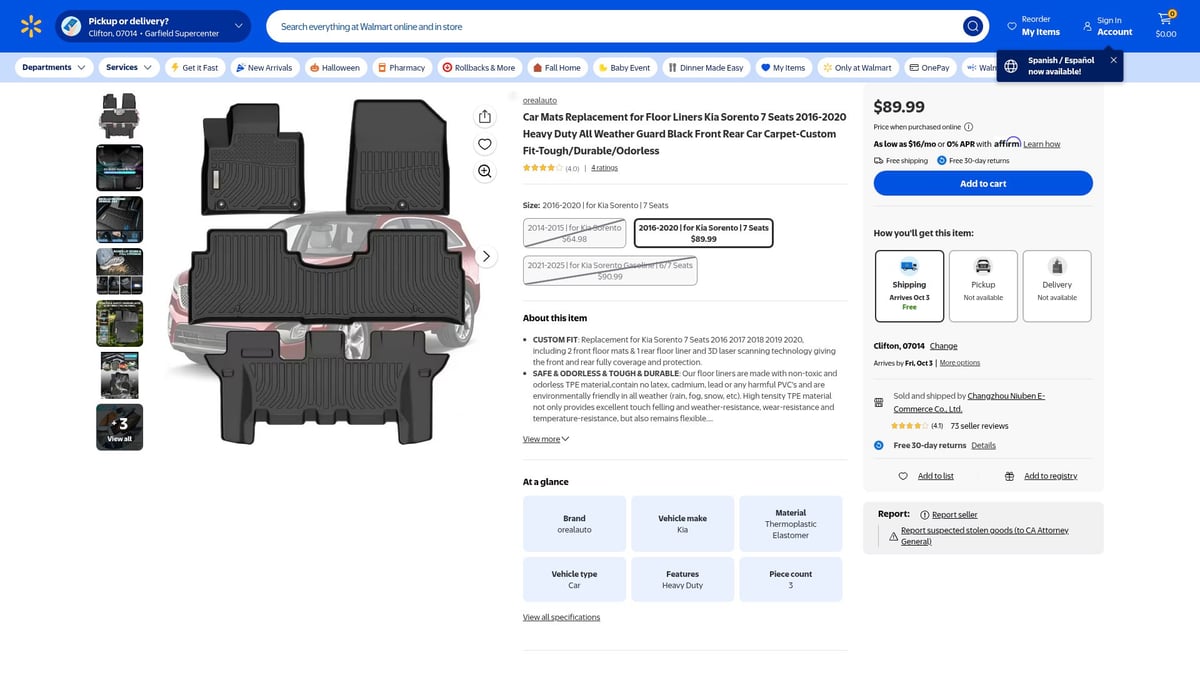Click the Walmart spark logo
The image size is (1200, 675).
point(31,26)
